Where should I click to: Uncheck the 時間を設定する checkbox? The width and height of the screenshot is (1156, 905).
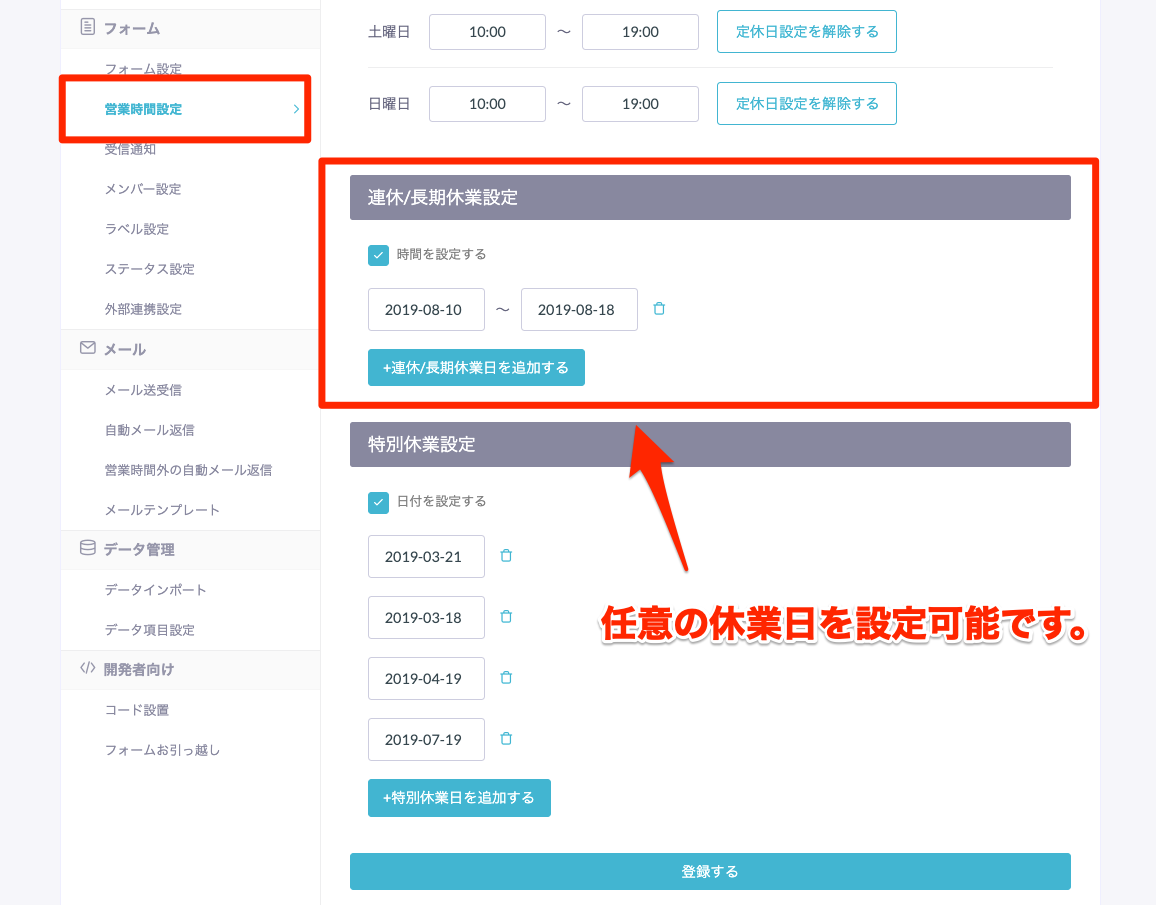[378, 255]
